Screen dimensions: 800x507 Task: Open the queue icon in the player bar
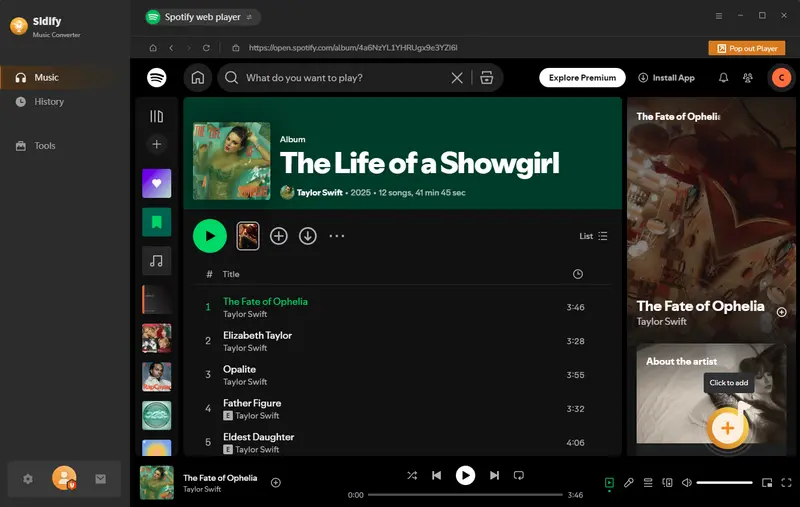click(x=648, y=482)
